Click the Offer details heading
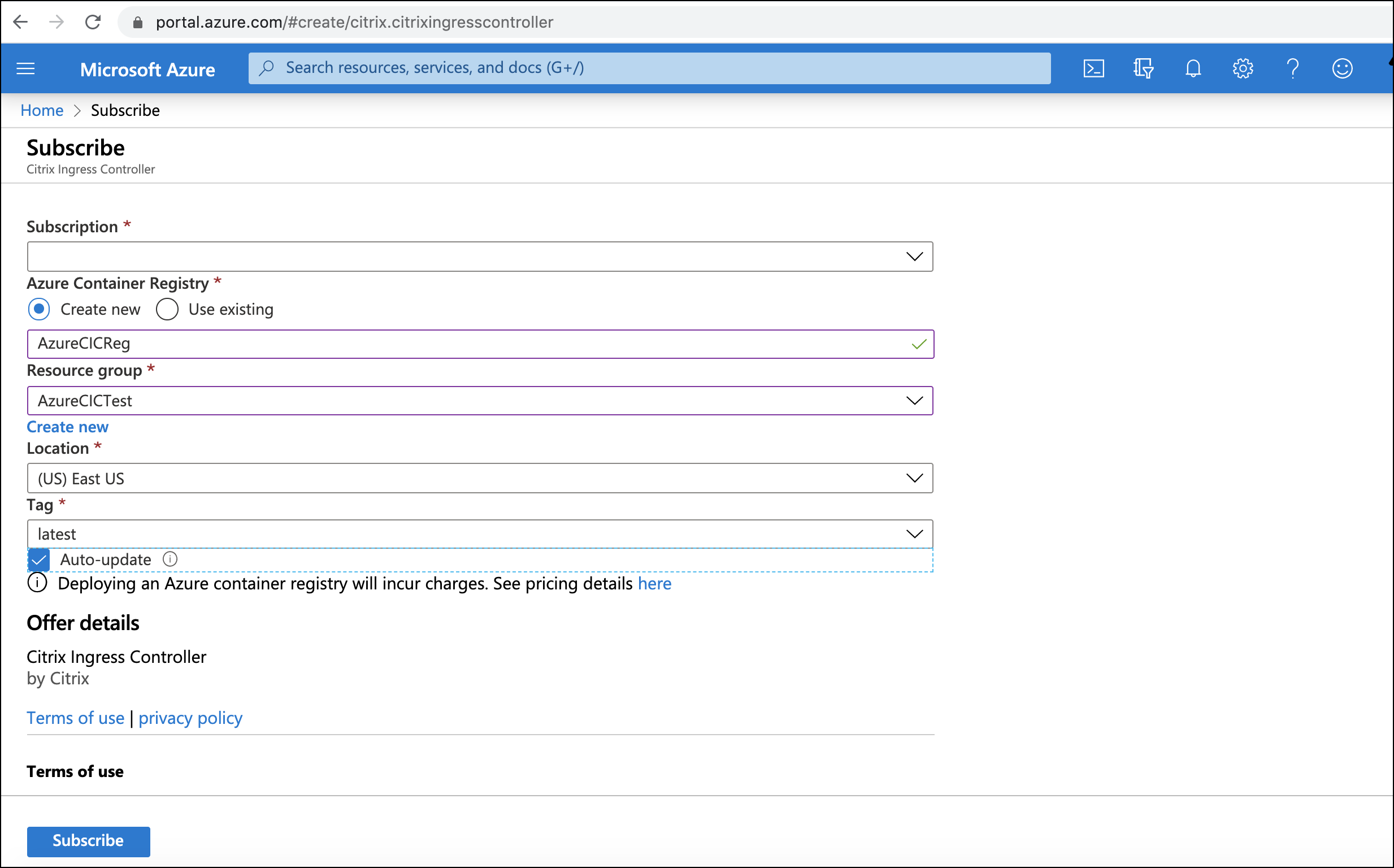Viewport: 1394px width, 868px height. [x=82, y=623]
